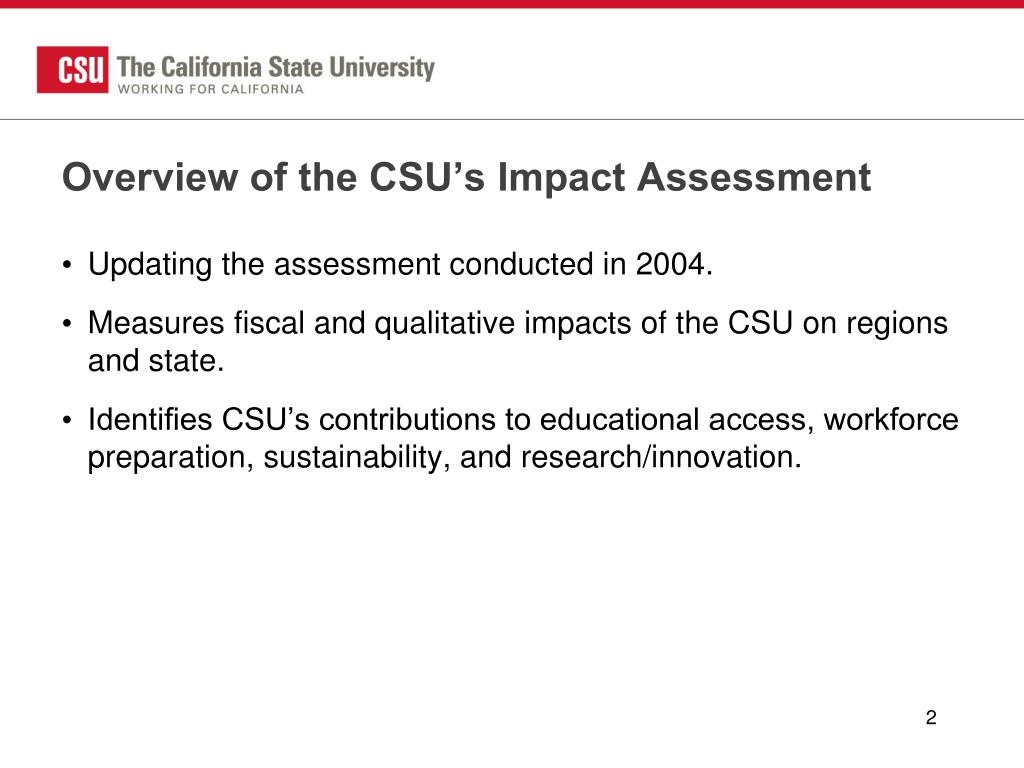Click the words "educational access" in third bullet

(x=677, y=419)
